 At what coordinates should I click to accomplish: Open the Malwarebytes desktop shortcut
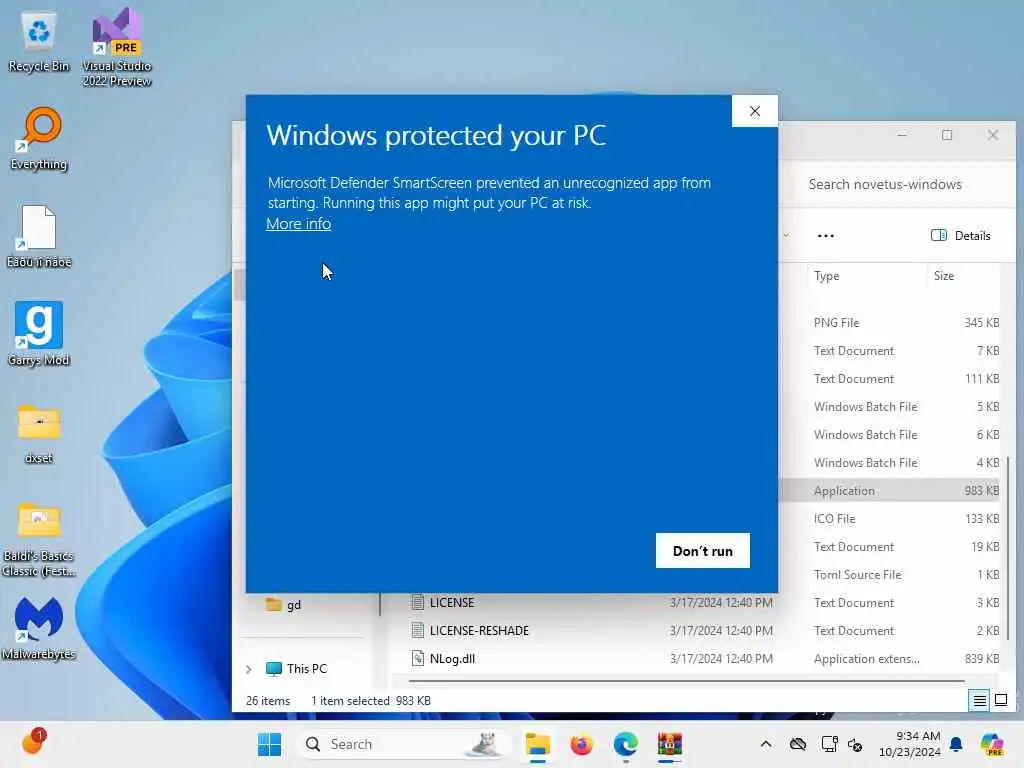(39, 628)
